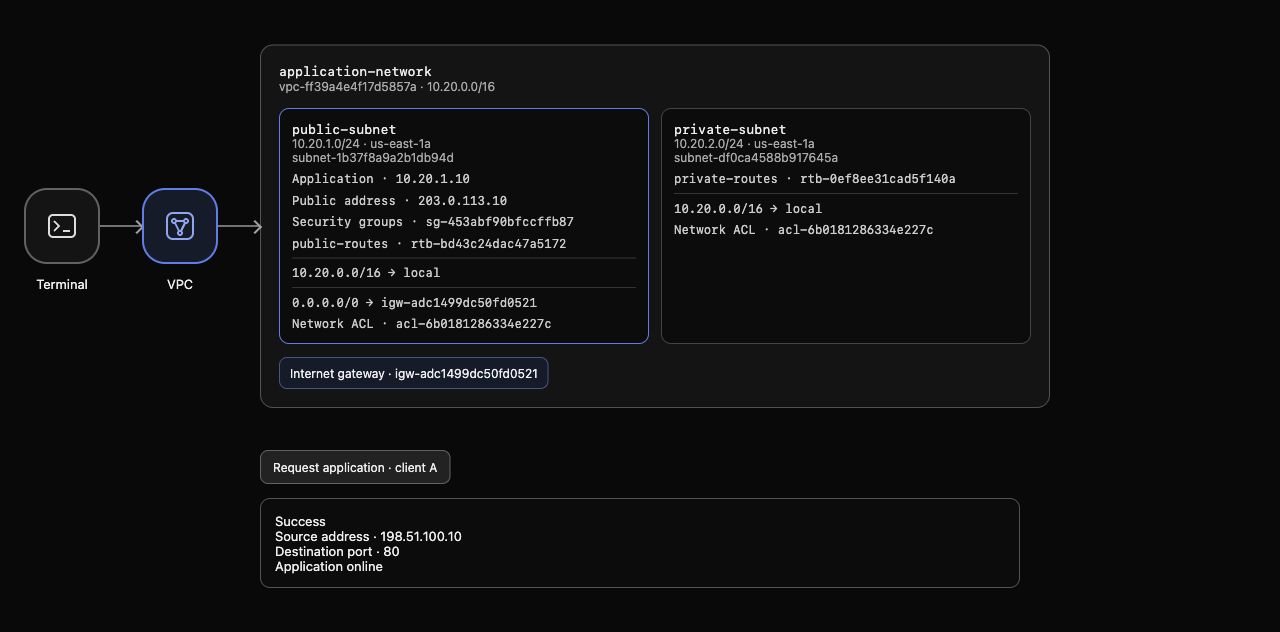Click the private-routes rtb-0ef8ee31cad5f140a row
The image size is (1280, 632).
[815, 179]
